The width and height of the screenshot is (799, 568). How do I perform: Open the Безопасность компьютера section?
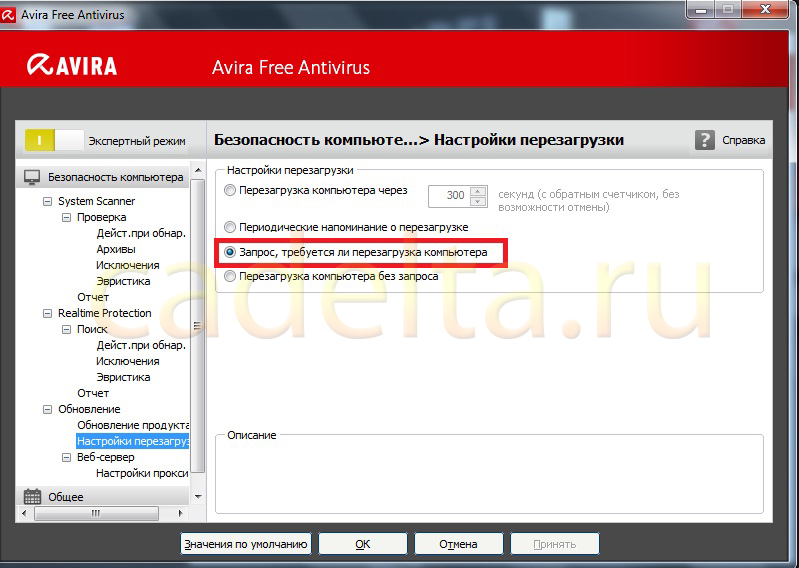103,177
